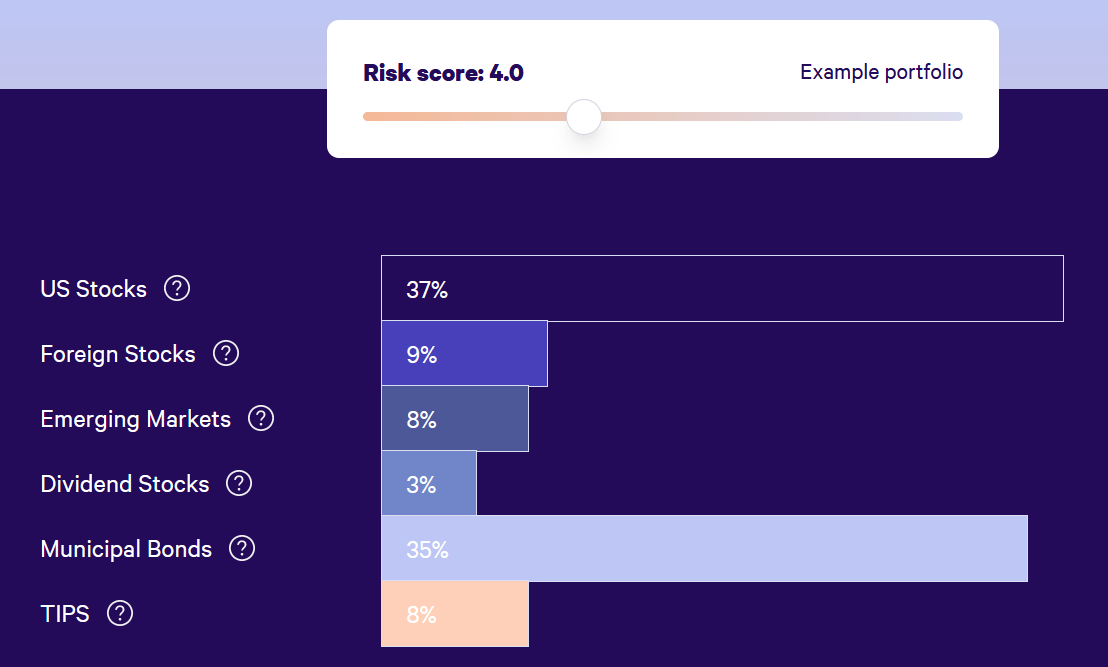Open the help icon beside US Stocks
Image resolution: width=1108 pixels, height=667 pixels.
click(177, 289)
